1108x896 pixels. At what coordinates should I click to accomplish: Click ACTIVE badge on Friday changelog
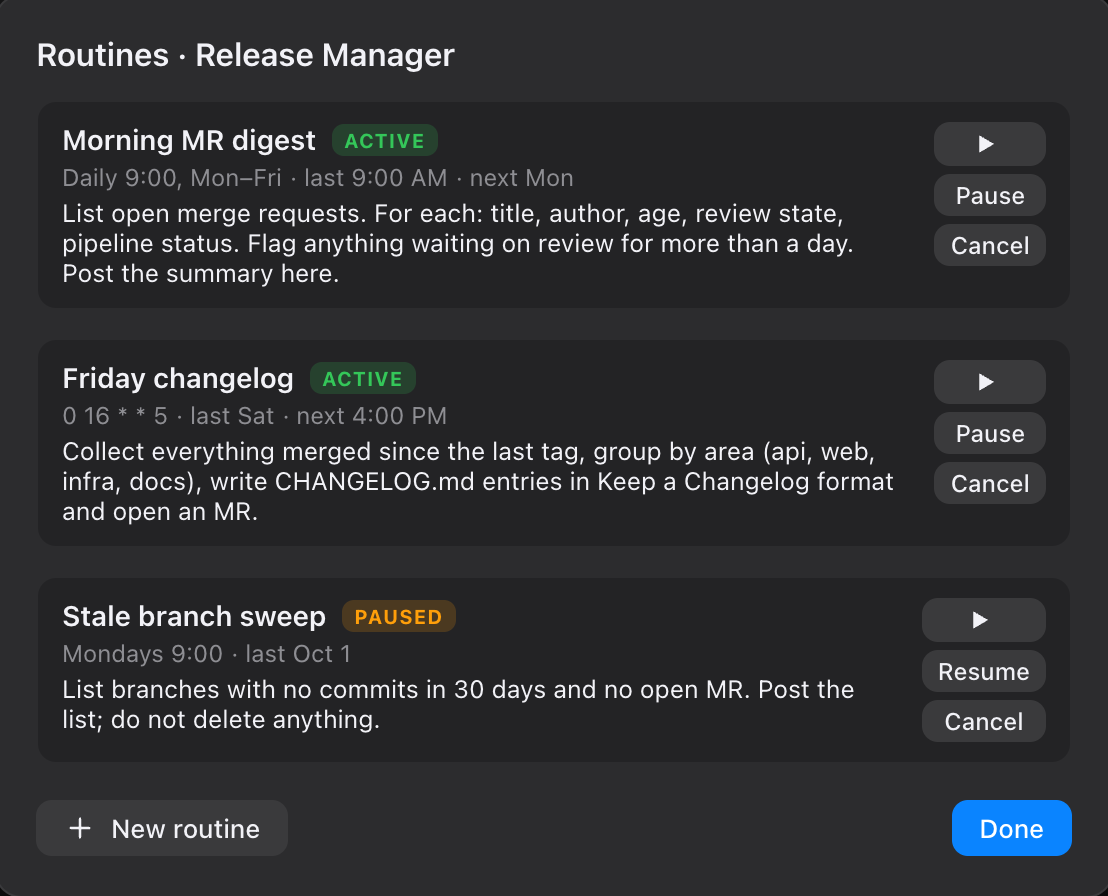[x=363, y=379]
